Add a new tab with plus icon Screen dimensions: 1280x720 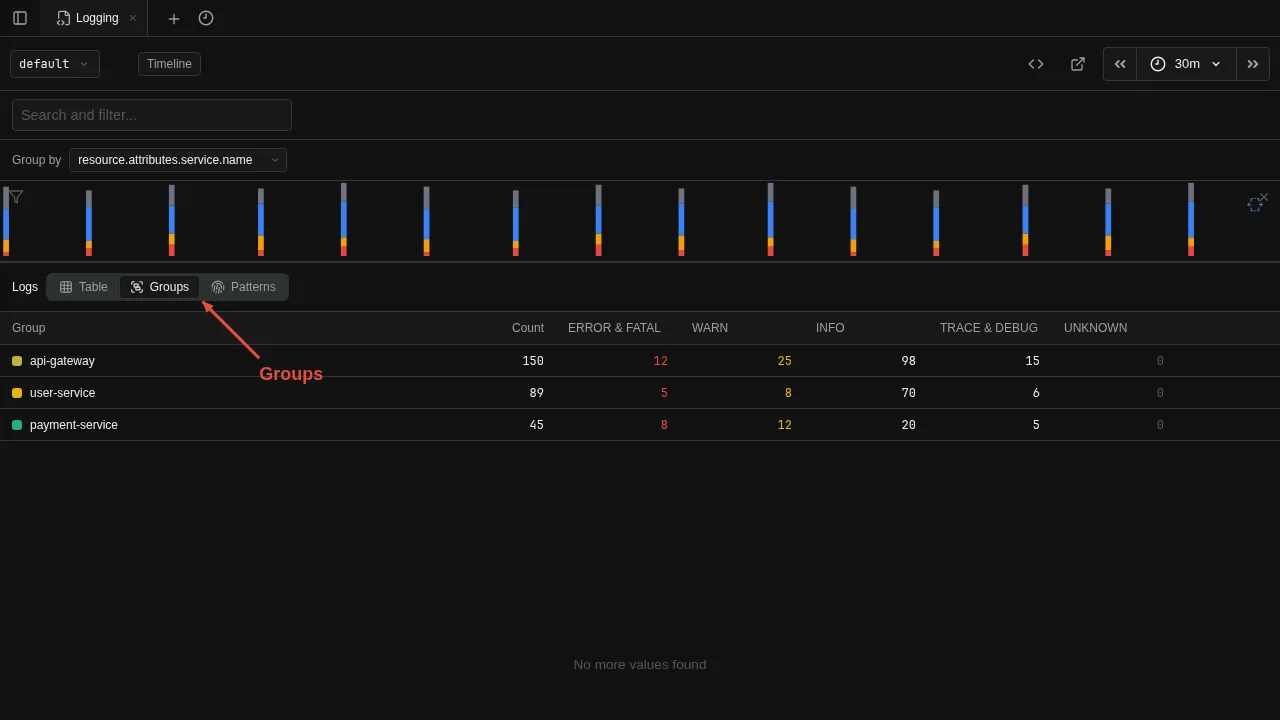point(174,18)
